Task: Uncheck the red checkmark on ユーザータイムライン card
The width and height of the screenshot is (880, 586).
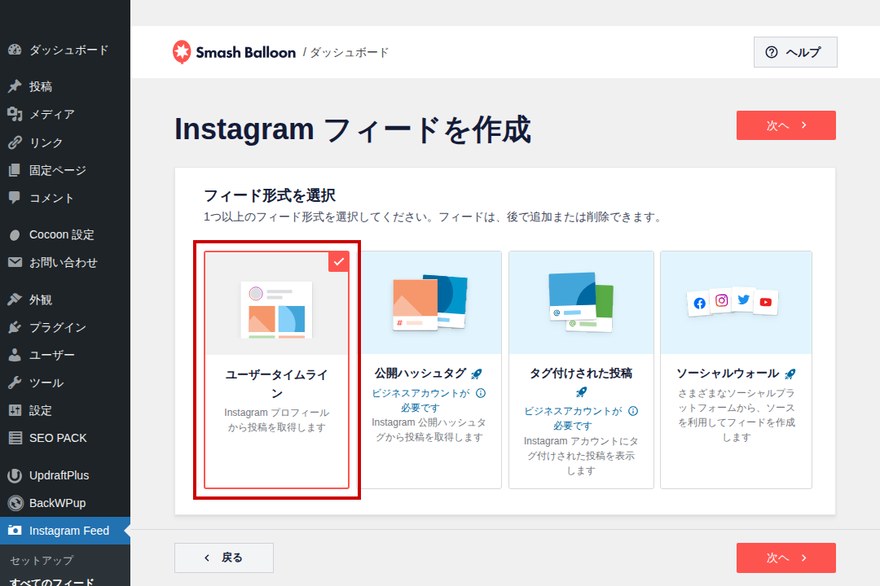Action: pos(338,262)
